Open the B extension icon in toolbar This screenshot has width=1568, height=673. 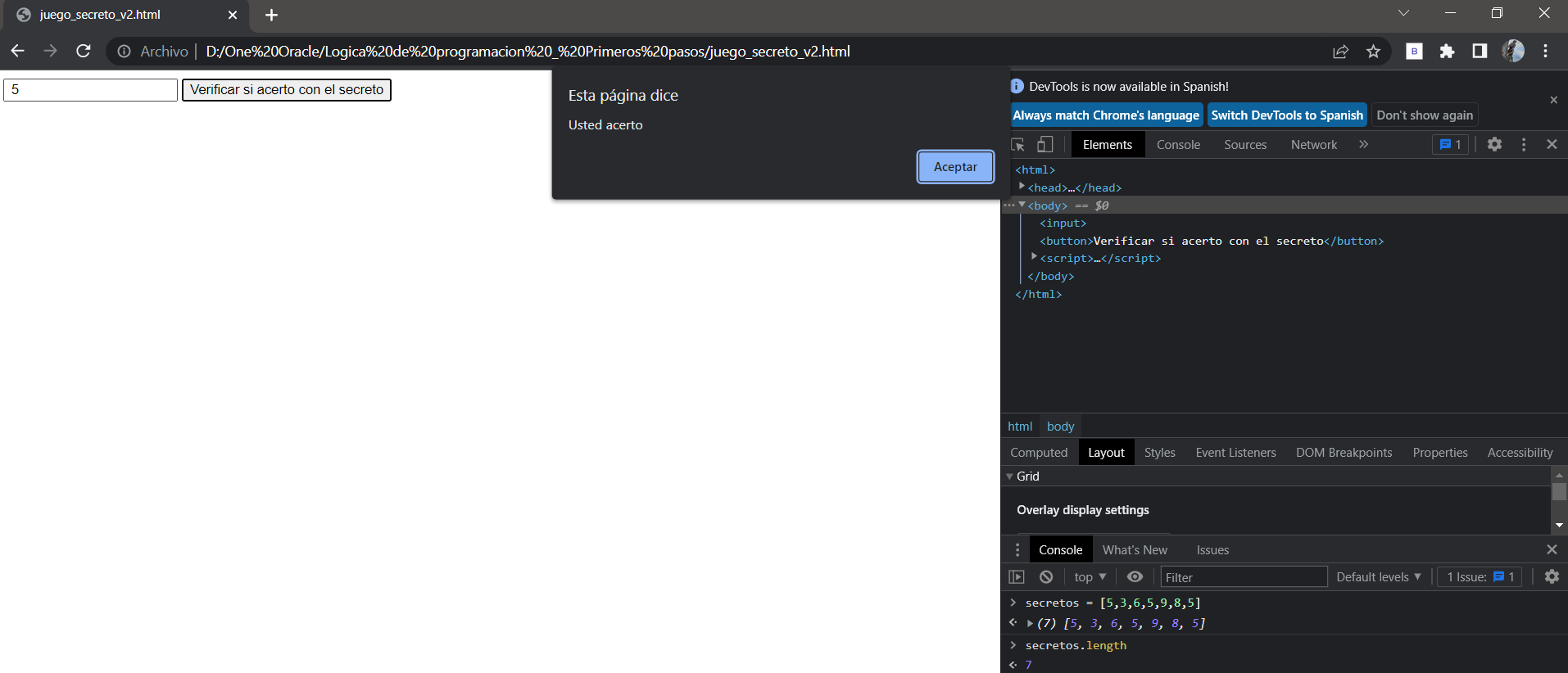click(x=1414, y=51)
